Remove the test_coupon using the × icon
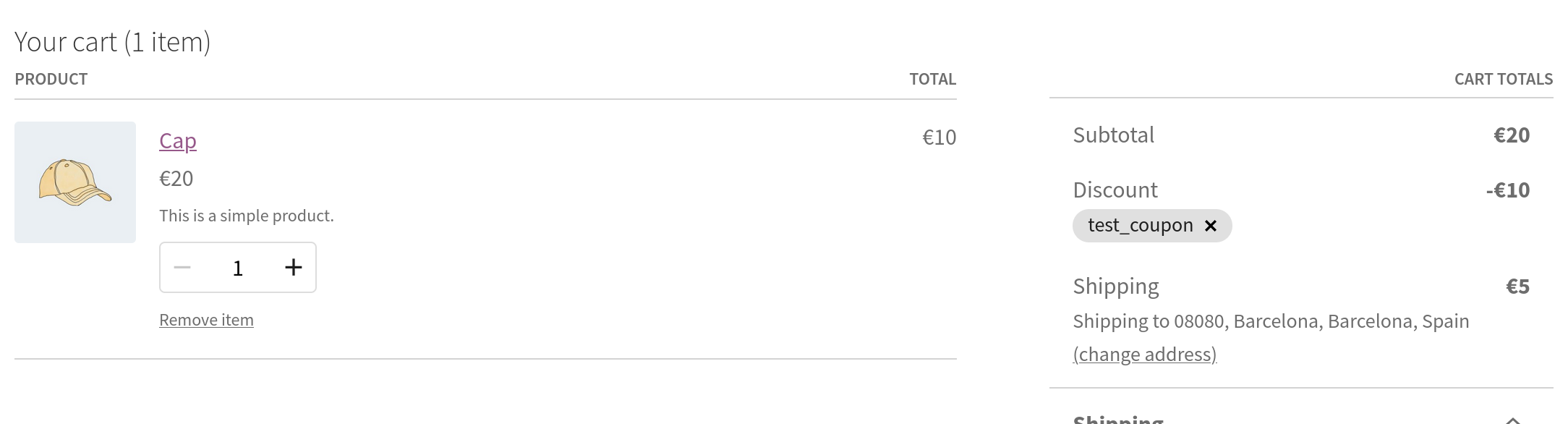Viewport: 1568px width, 424px height. point(1210,226)
